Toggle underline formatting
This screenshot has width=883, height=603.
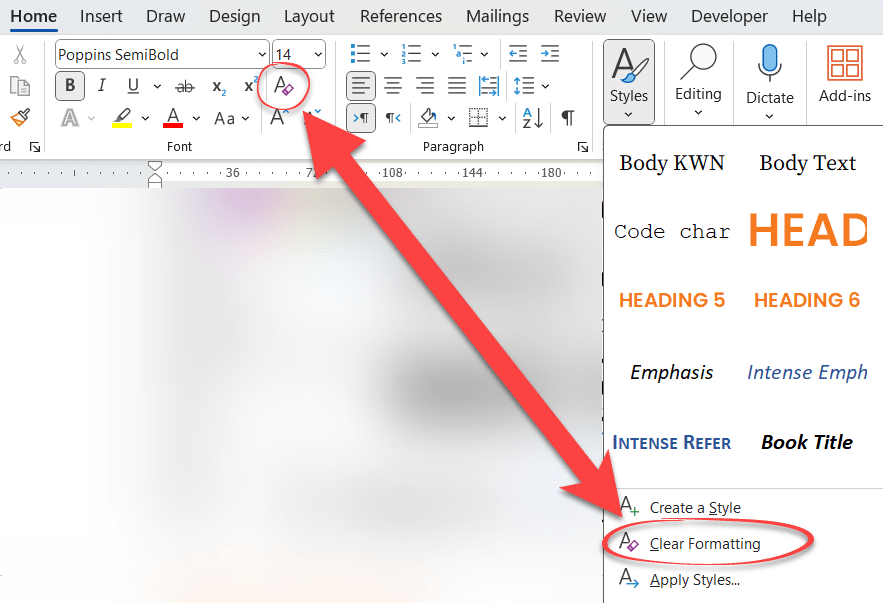[x=131, y=86]
